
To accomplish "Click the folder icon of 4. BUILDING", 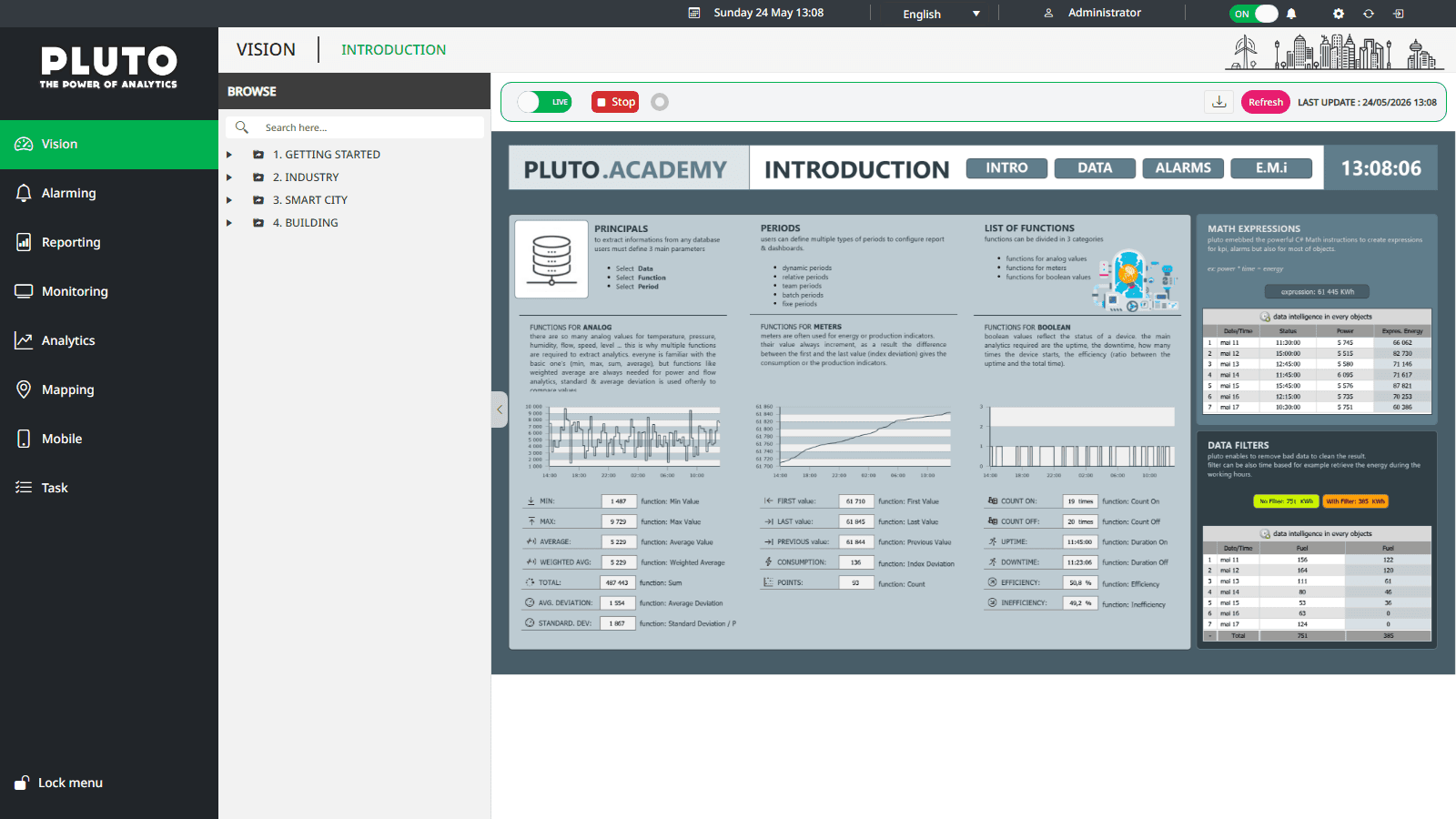I will pos(258,223).
